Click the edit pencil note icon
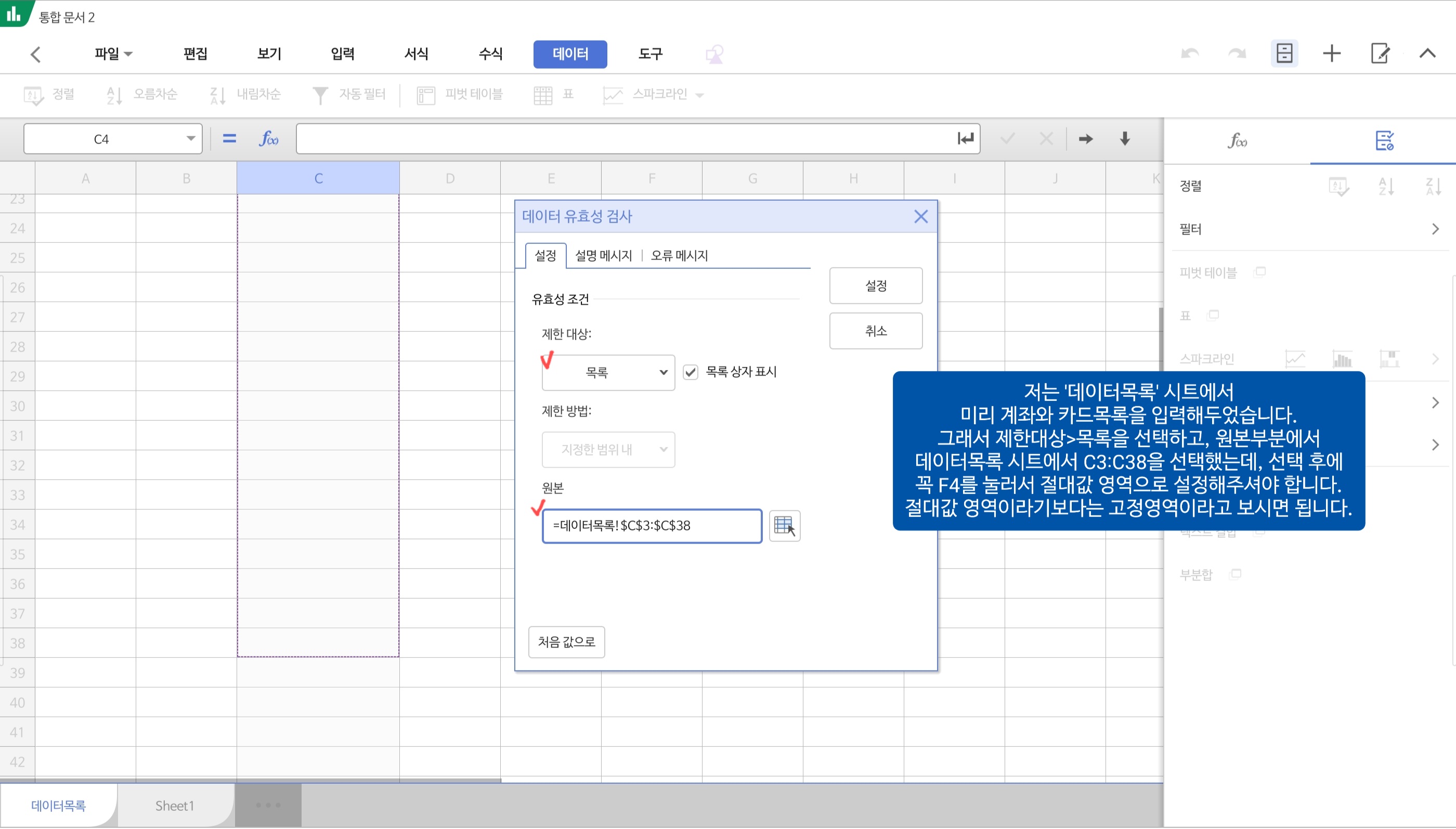 pyautogui.click(x=1380, y=54)
